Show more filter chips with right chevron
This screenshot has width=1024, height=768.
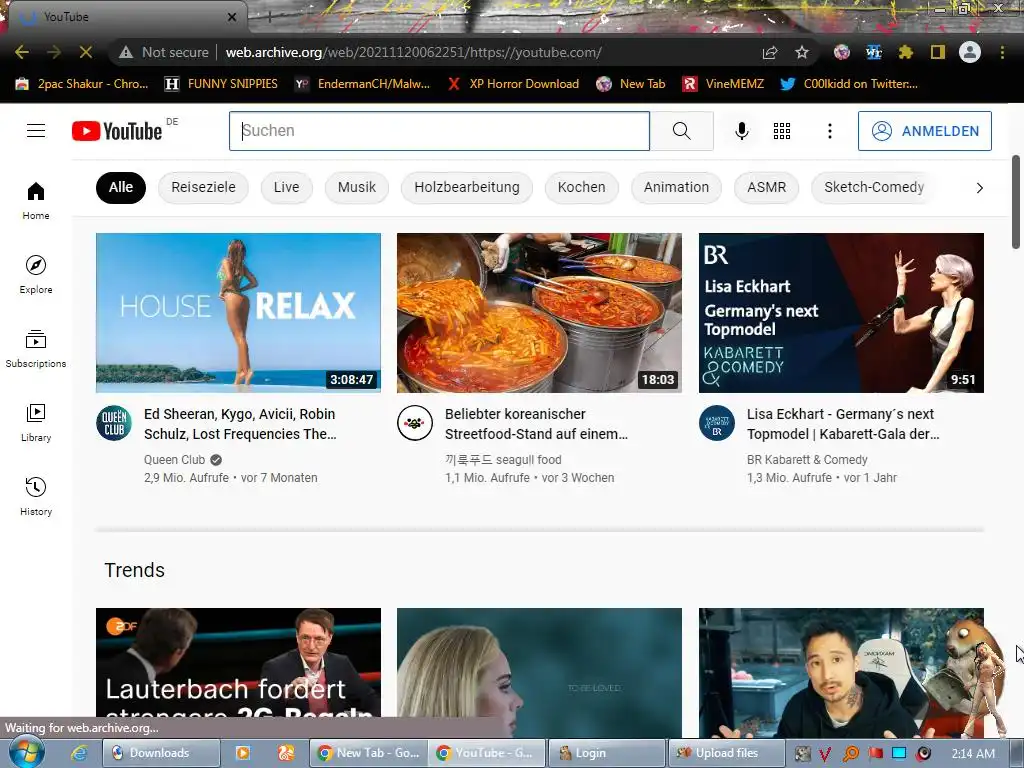979,188
